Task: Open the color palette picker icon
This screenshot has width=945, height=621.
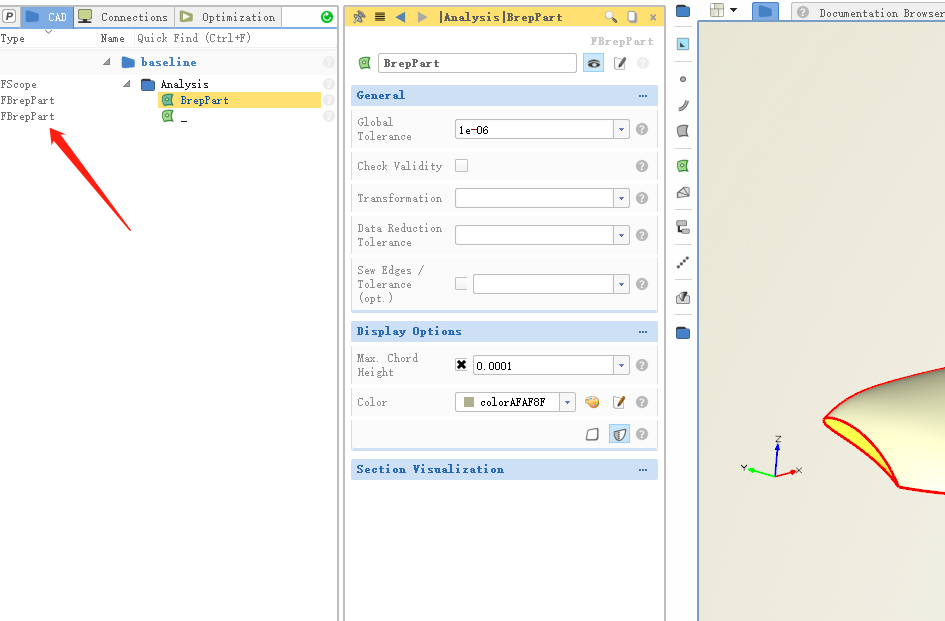Action: pyautogui.click(x=592, y=402)
